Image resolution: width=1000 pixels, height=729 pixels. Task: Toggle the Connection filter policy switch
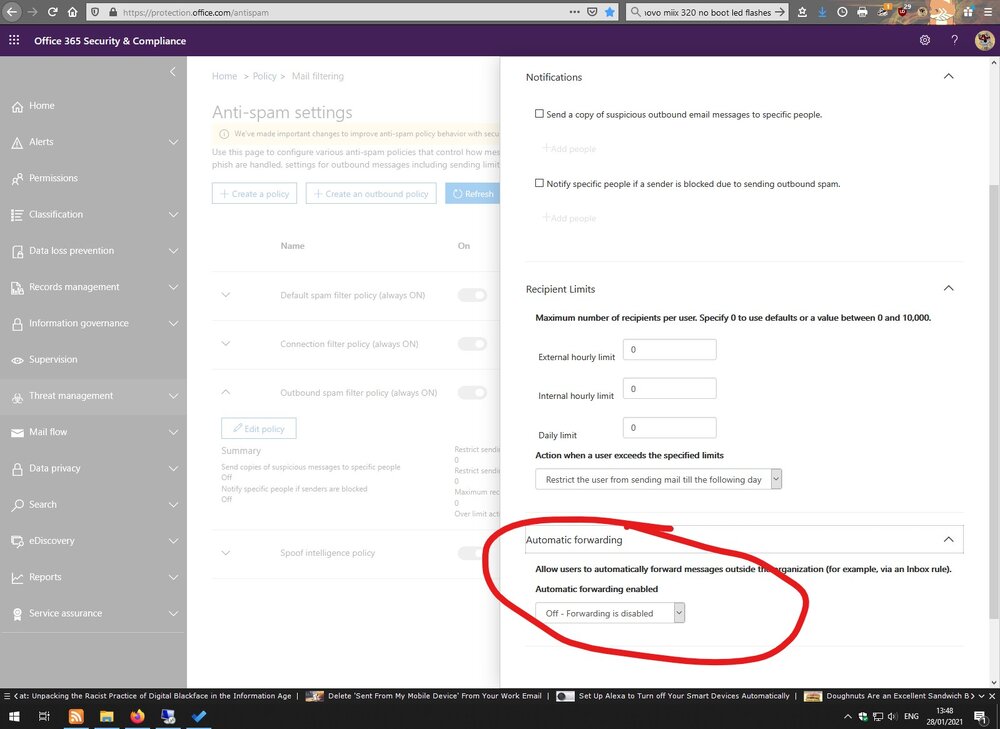[x=472, y=344]
